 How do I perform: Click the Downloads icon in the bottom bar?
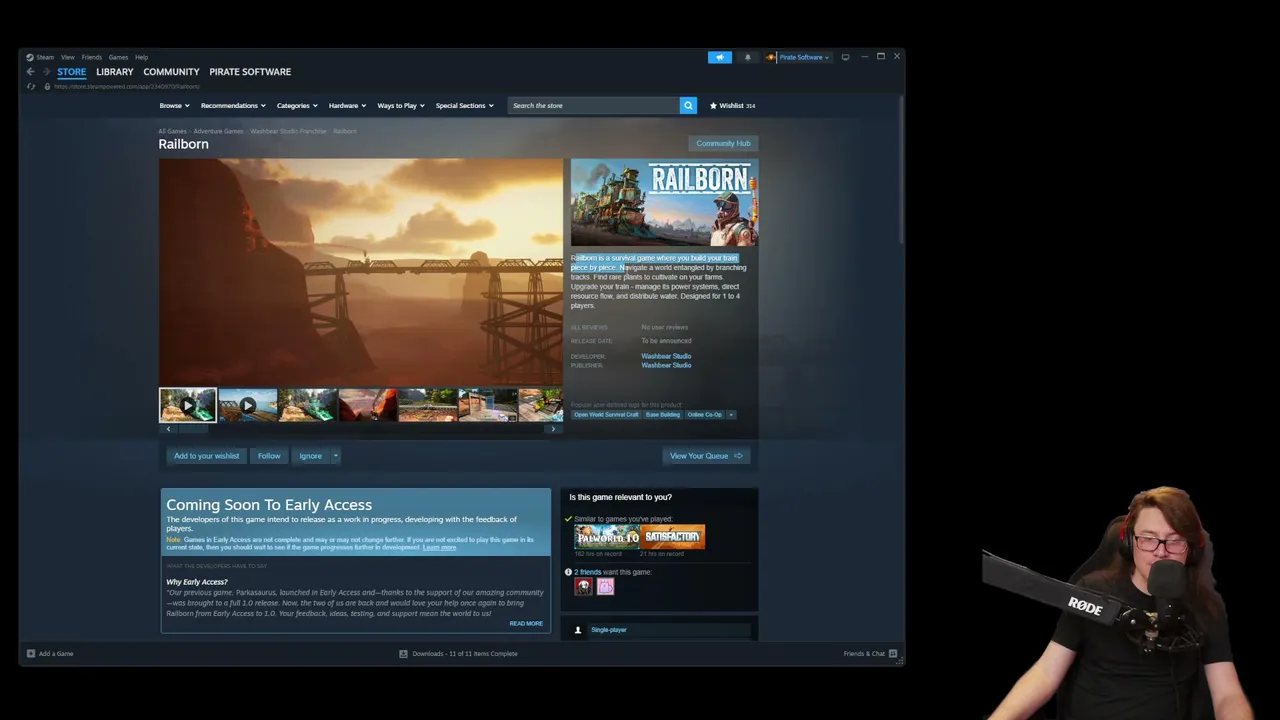point(403,654)
